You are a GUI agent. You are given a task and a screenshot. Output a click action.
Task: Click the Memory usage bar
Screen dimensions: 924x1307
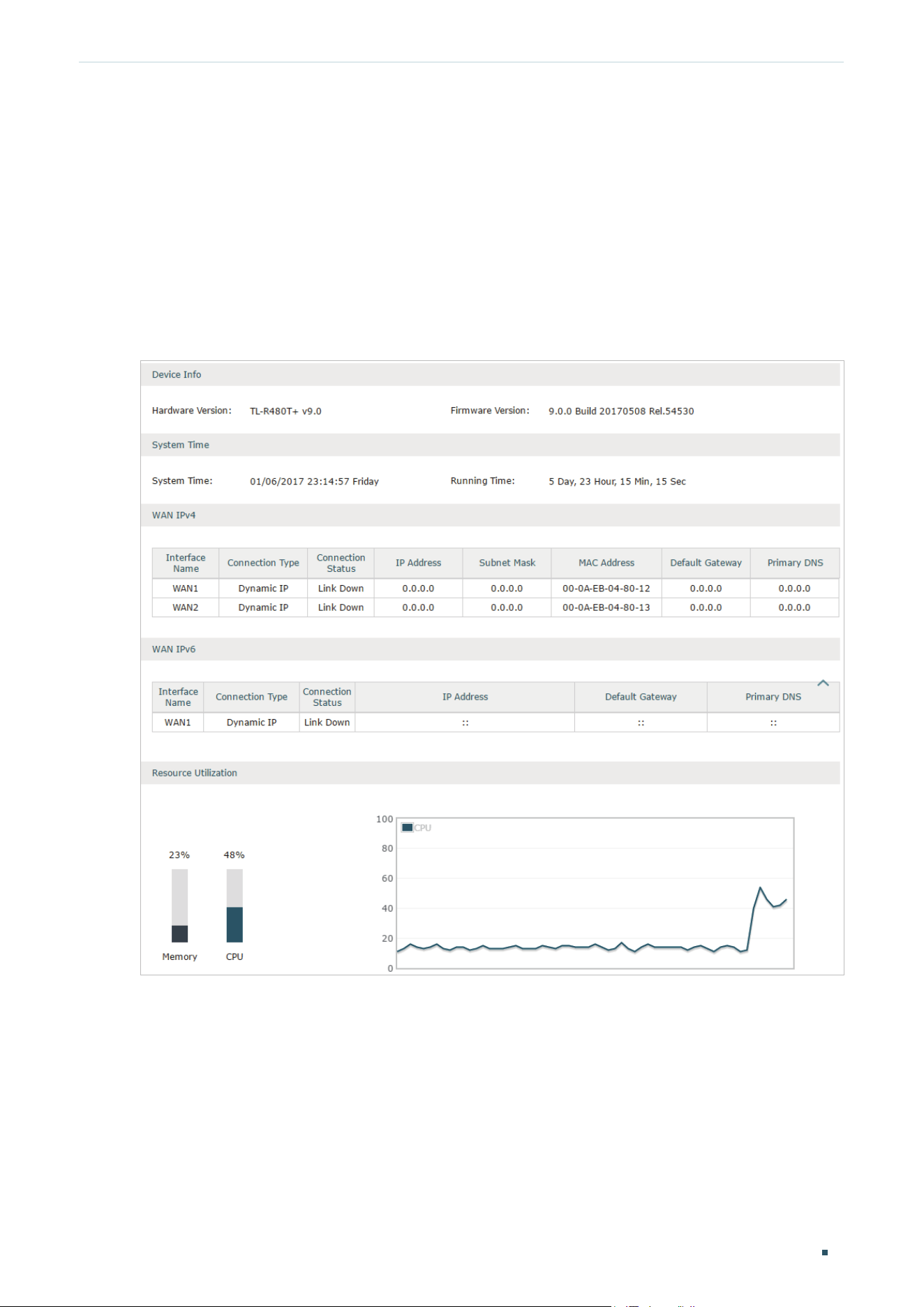point(180,906)
